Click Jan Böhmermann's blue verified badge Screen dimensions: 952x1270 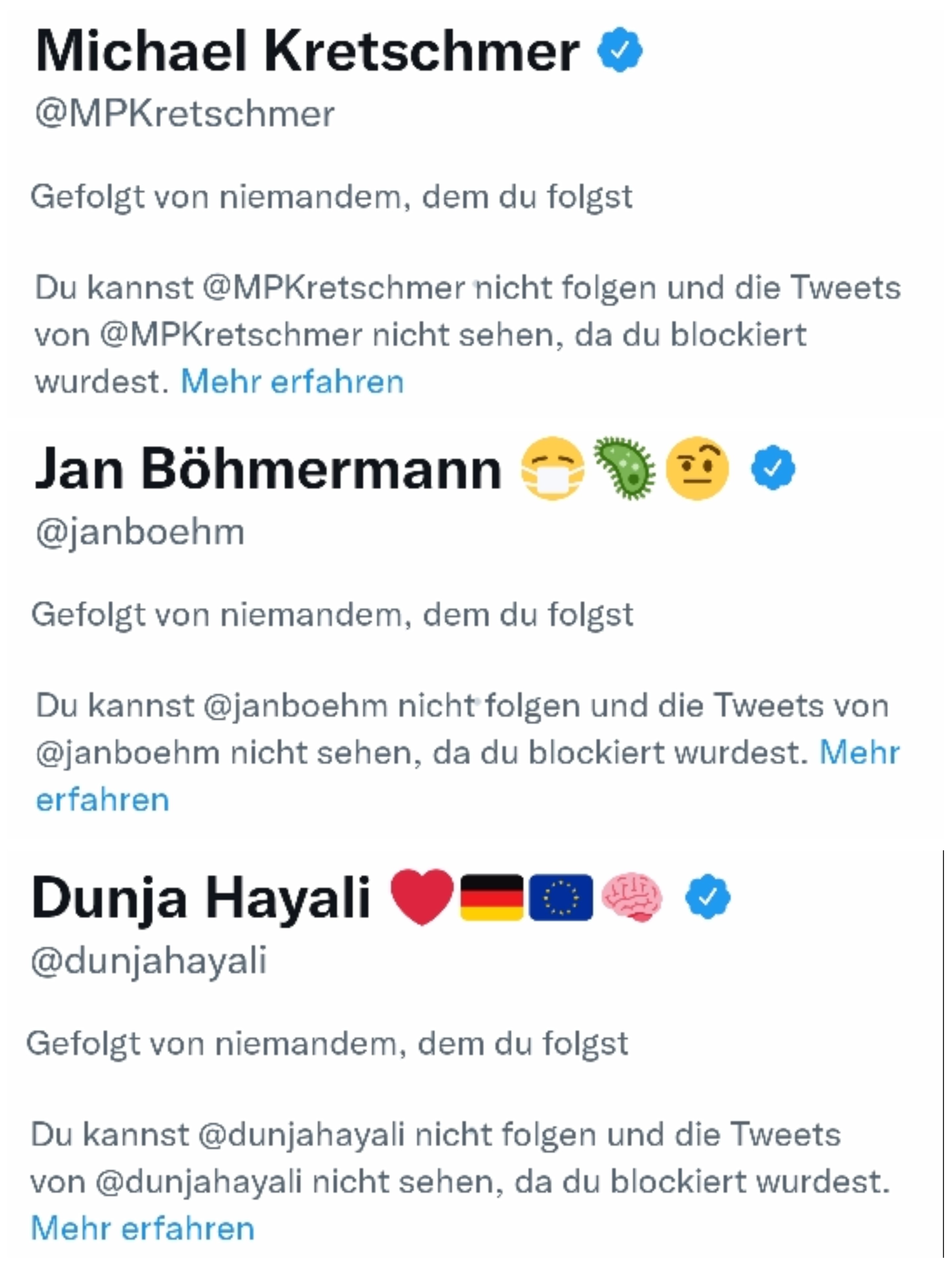(773, 468)
